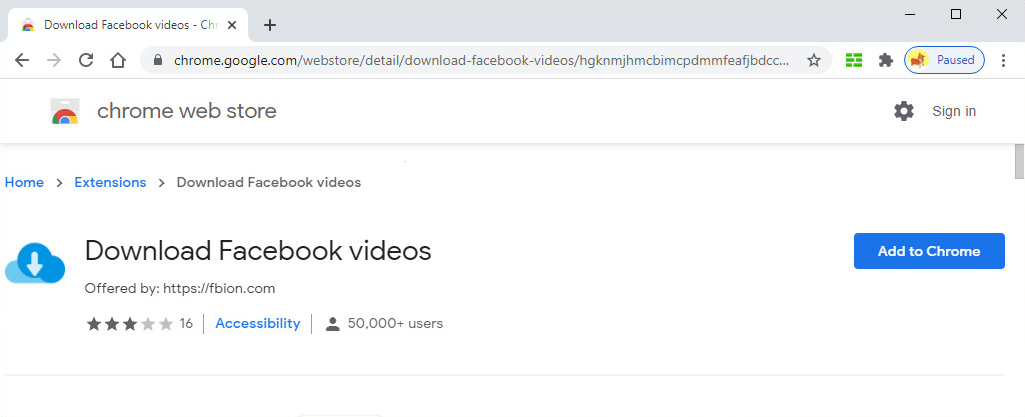Click the star rating with 16 reviews
Image resolution: width=1025 pixels, height=417 pixels.
(x=139, y=324)
